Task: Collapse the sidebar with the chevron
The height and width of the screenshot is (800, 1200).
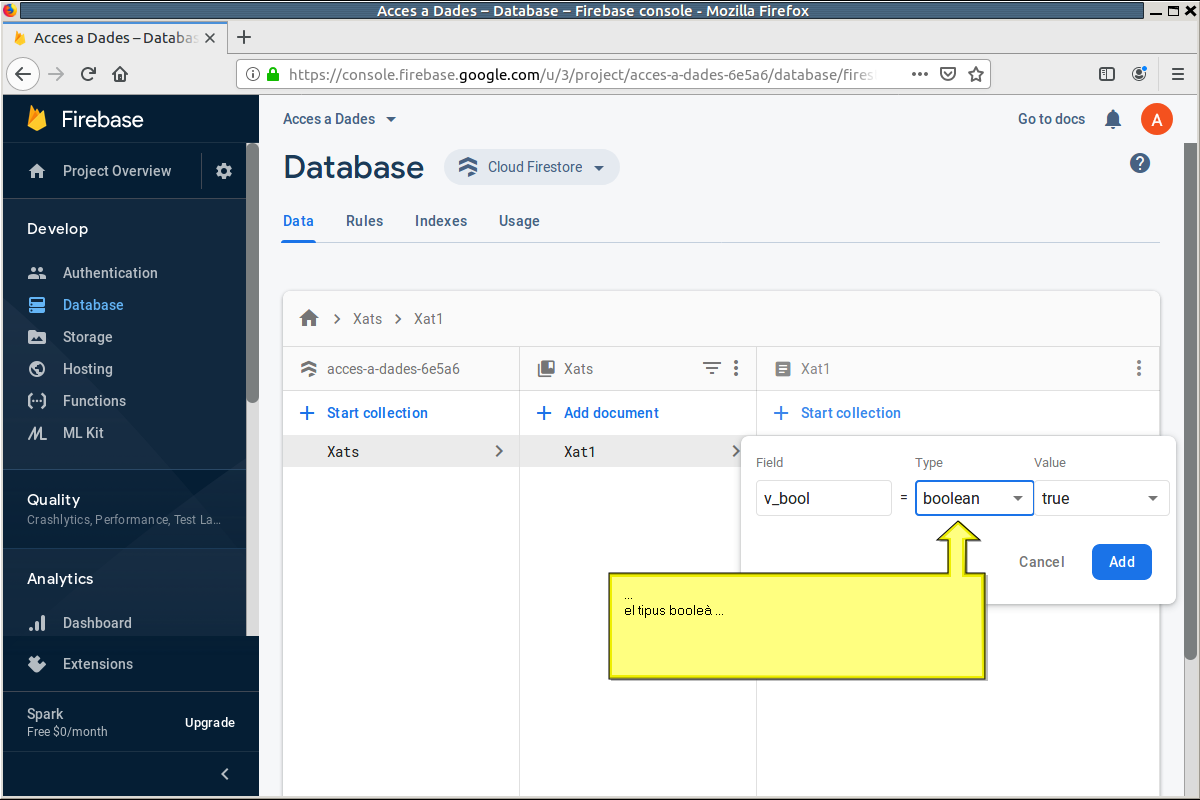Action: click(225, 774)
